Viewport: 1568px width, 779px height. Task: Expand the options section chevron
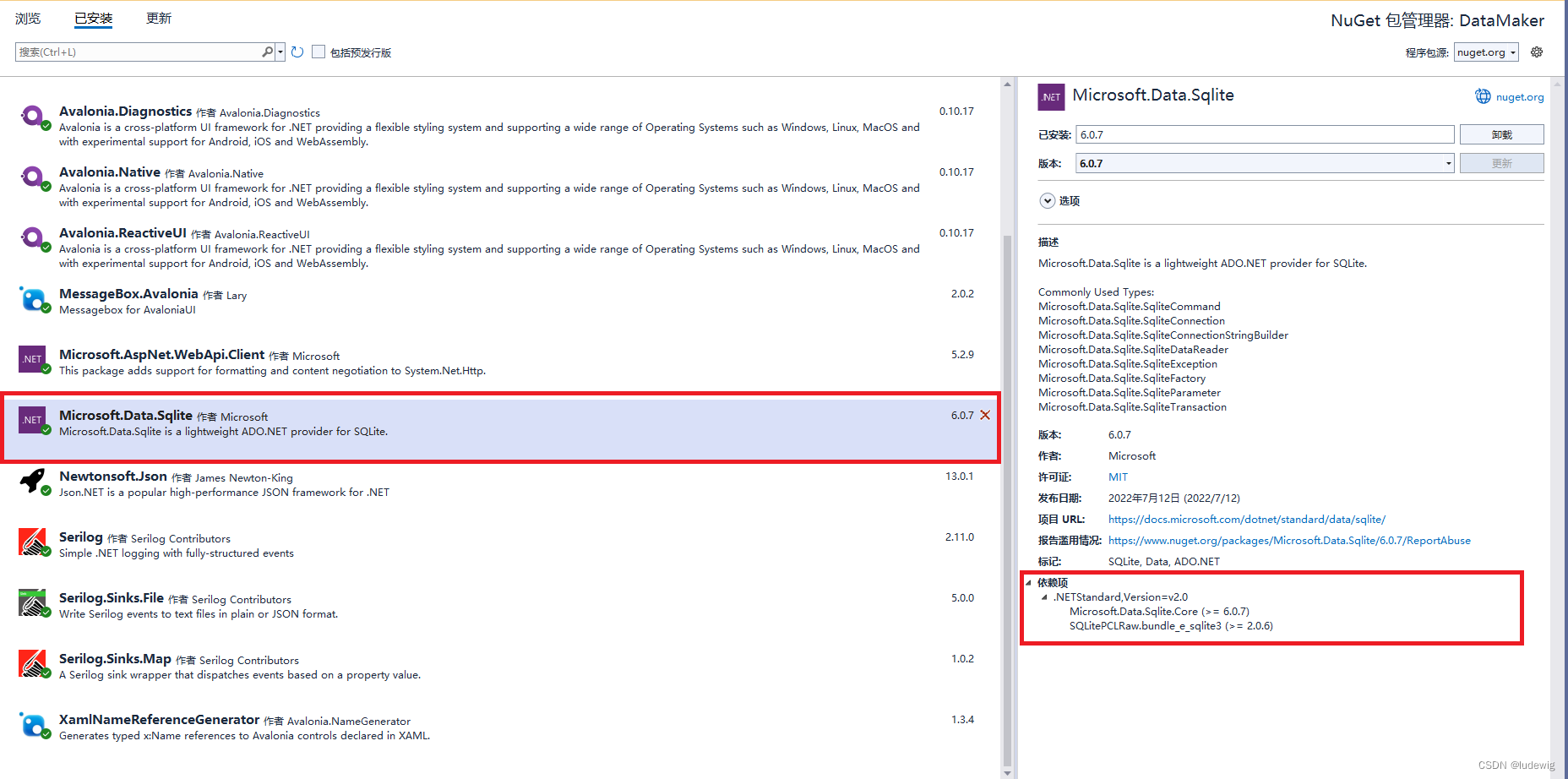click(x=1048, y=201)
